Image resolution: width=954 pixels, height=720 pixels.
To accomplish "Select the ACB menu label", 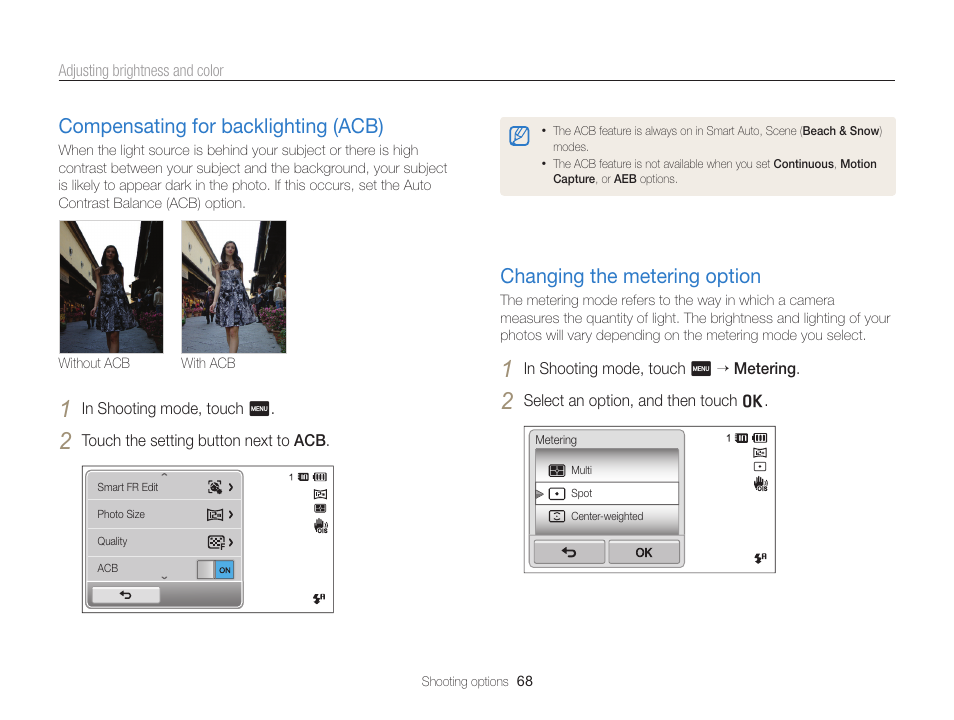I will tap(108, 568).
